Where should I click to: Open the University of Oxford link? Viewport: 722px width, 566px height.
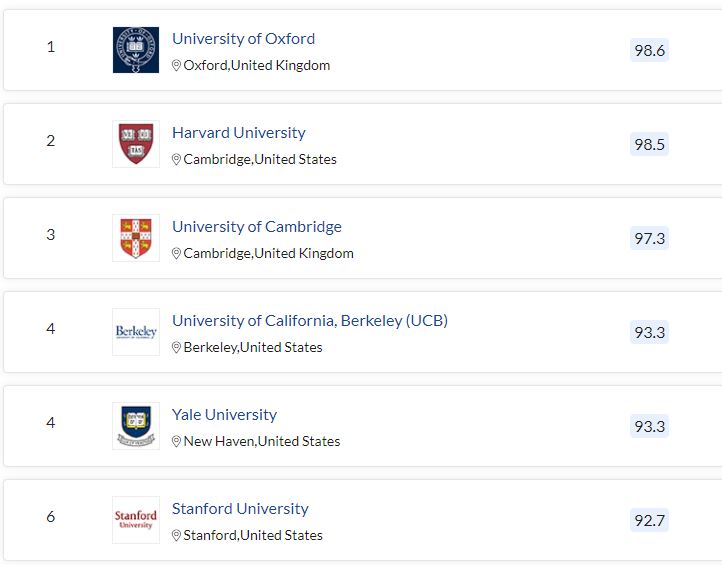tap(243, 39)
